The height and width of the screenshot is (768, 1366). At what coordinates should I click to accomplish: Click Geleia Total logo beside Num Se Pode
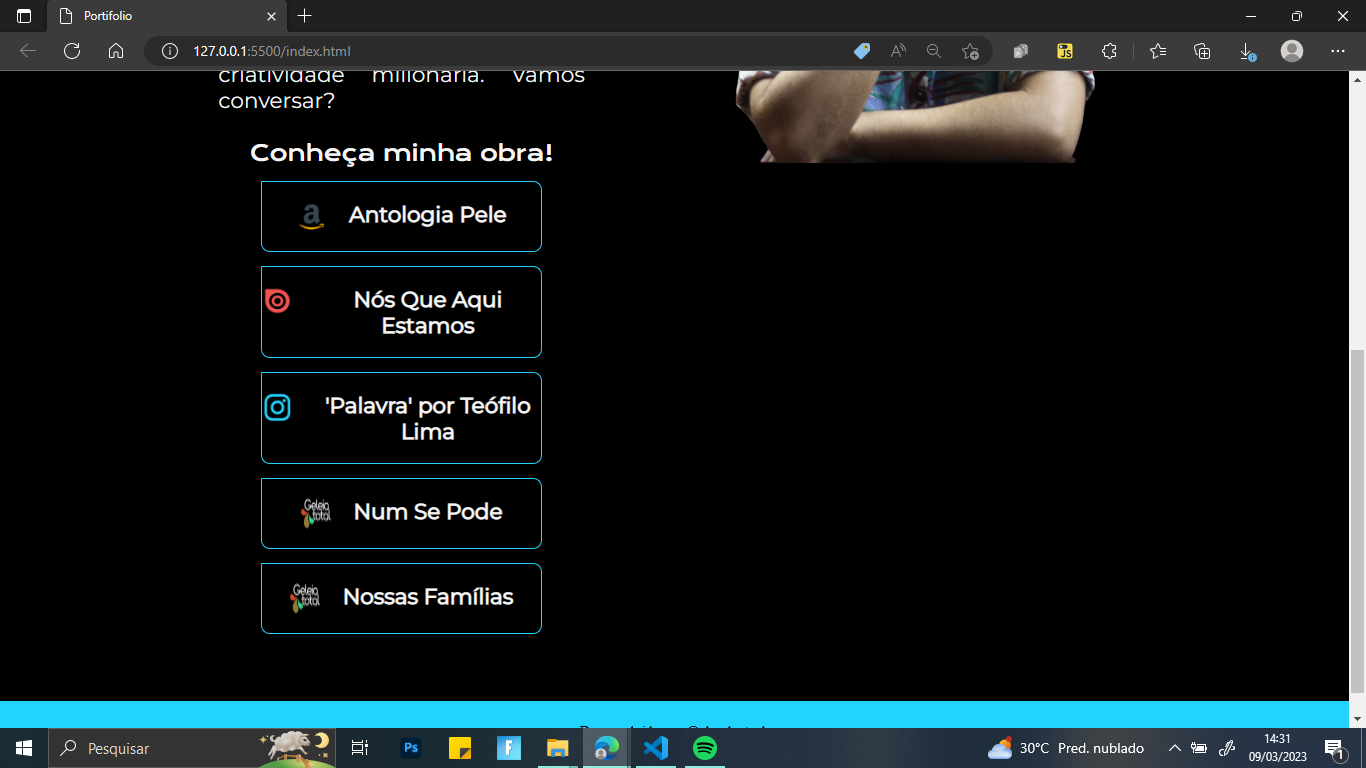(x=316, y=513)
